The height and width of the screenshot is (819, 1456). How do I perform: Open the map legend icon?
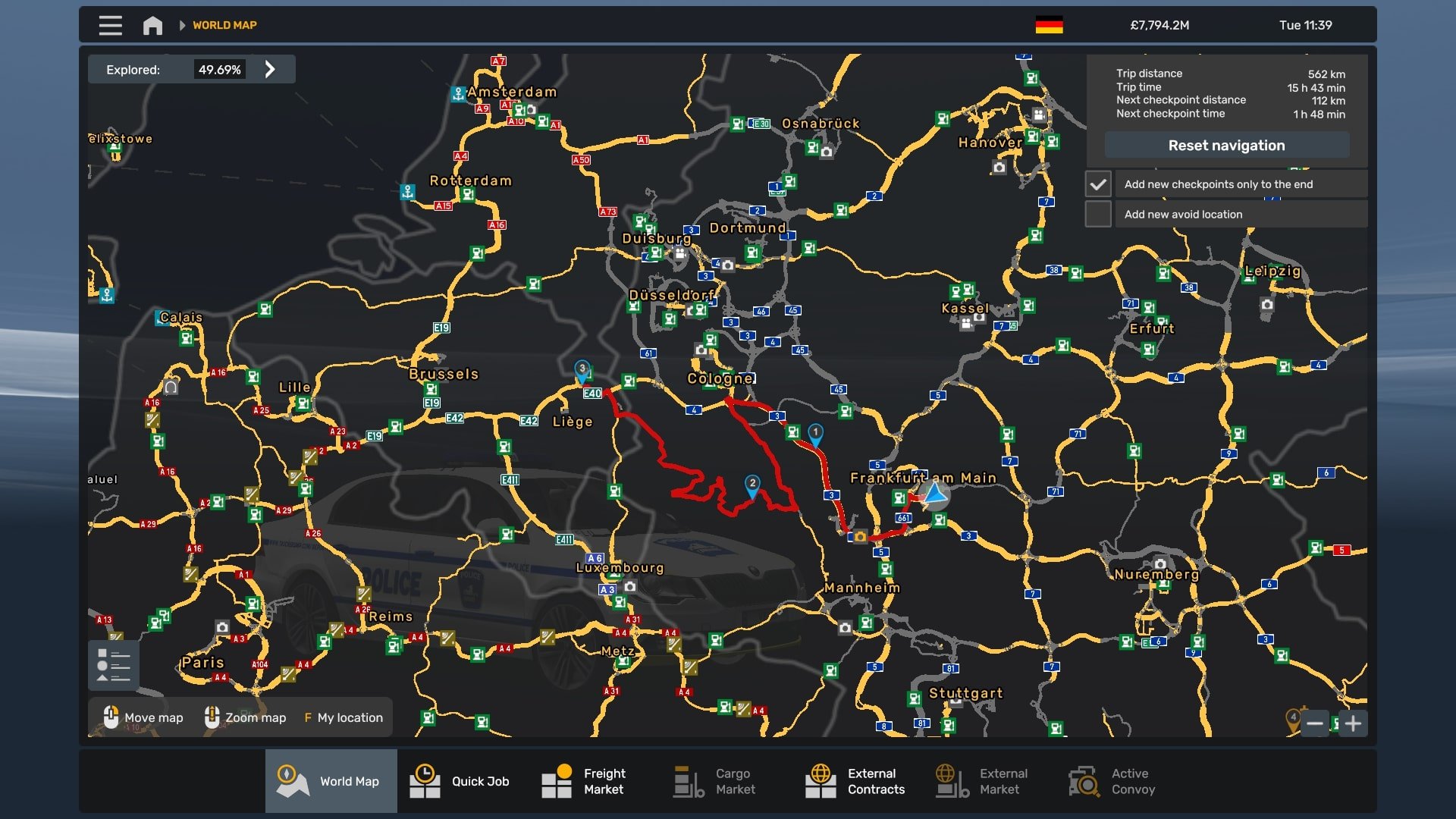[x=114, y=665]
